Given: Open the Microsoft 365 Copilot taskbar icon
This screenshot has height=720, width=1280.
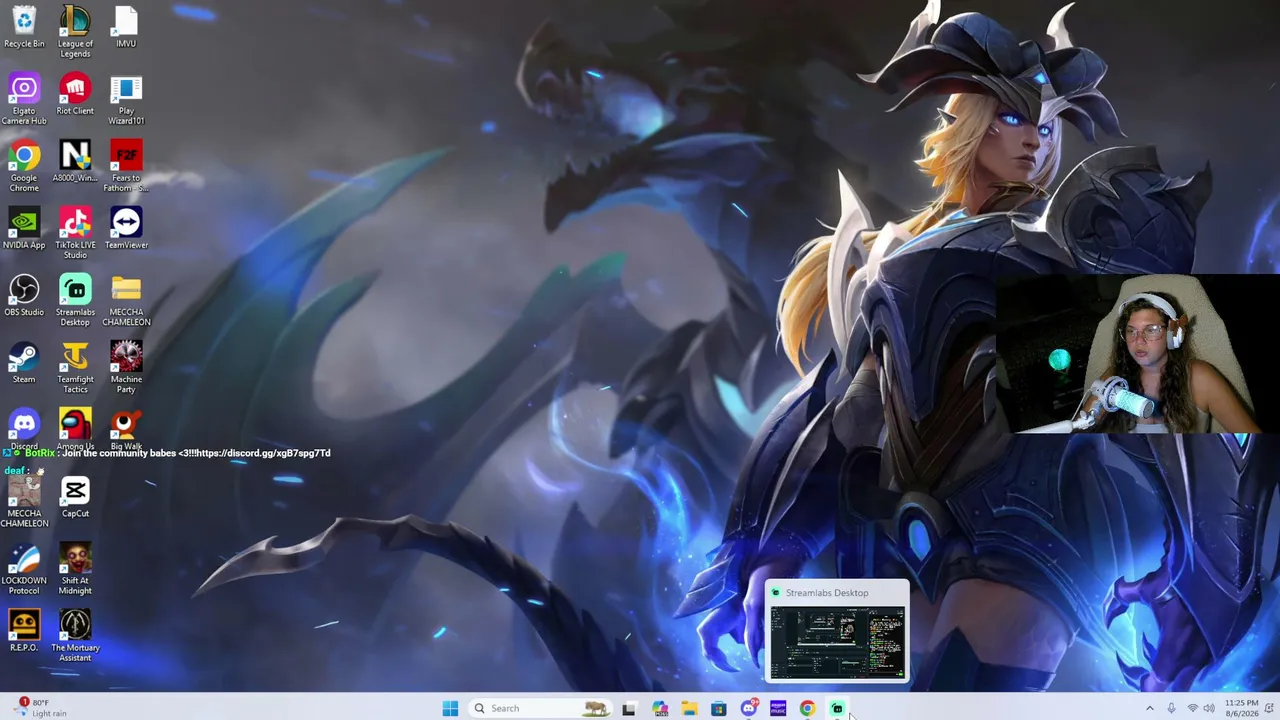Looking at the screenshot, I should pos(659,708).
